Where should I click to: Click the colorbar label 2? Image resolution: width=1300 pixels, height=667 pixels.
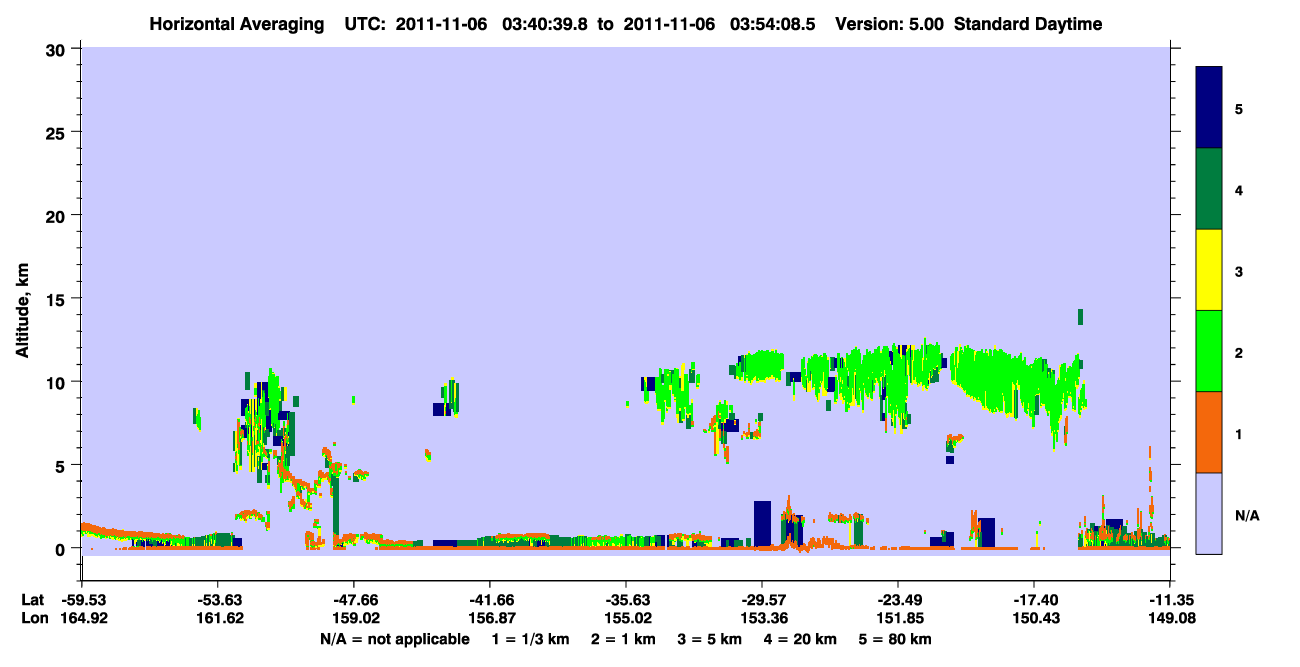(x=1239, y=352)
